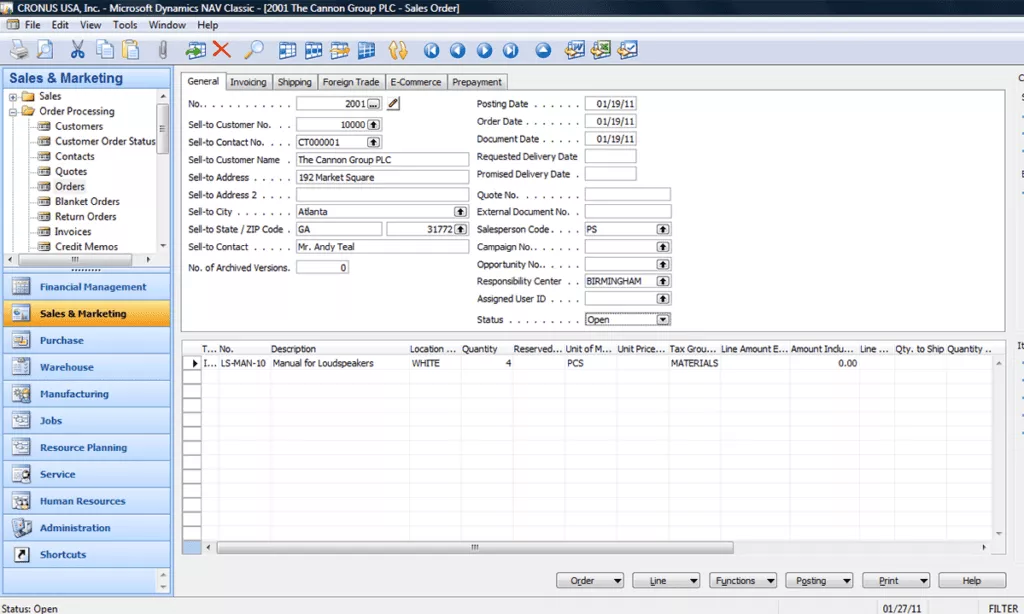Go to the next record
The image size is (1024, 614).
tap(484, 50)
